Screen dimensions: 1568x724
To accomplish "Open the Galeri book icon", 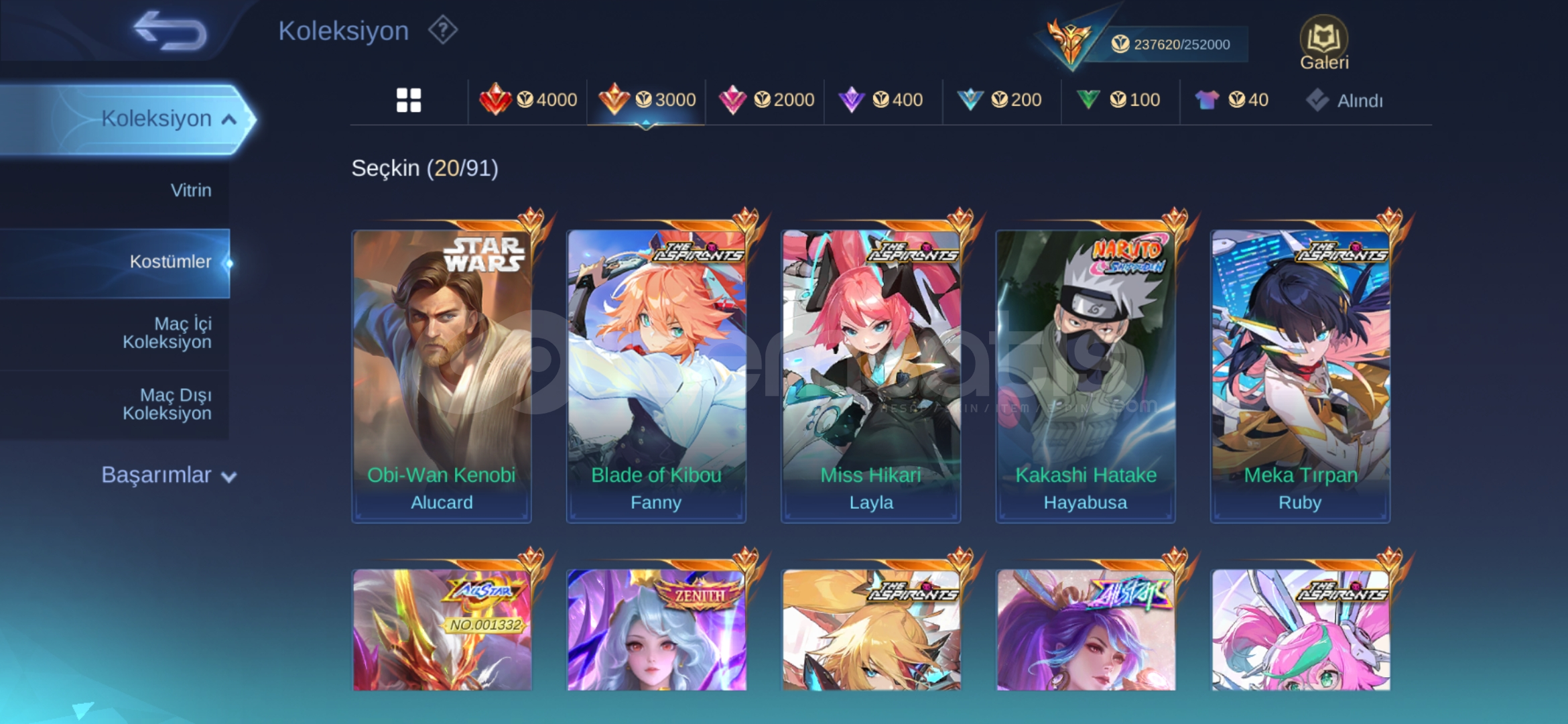I will coord(1324,43).
